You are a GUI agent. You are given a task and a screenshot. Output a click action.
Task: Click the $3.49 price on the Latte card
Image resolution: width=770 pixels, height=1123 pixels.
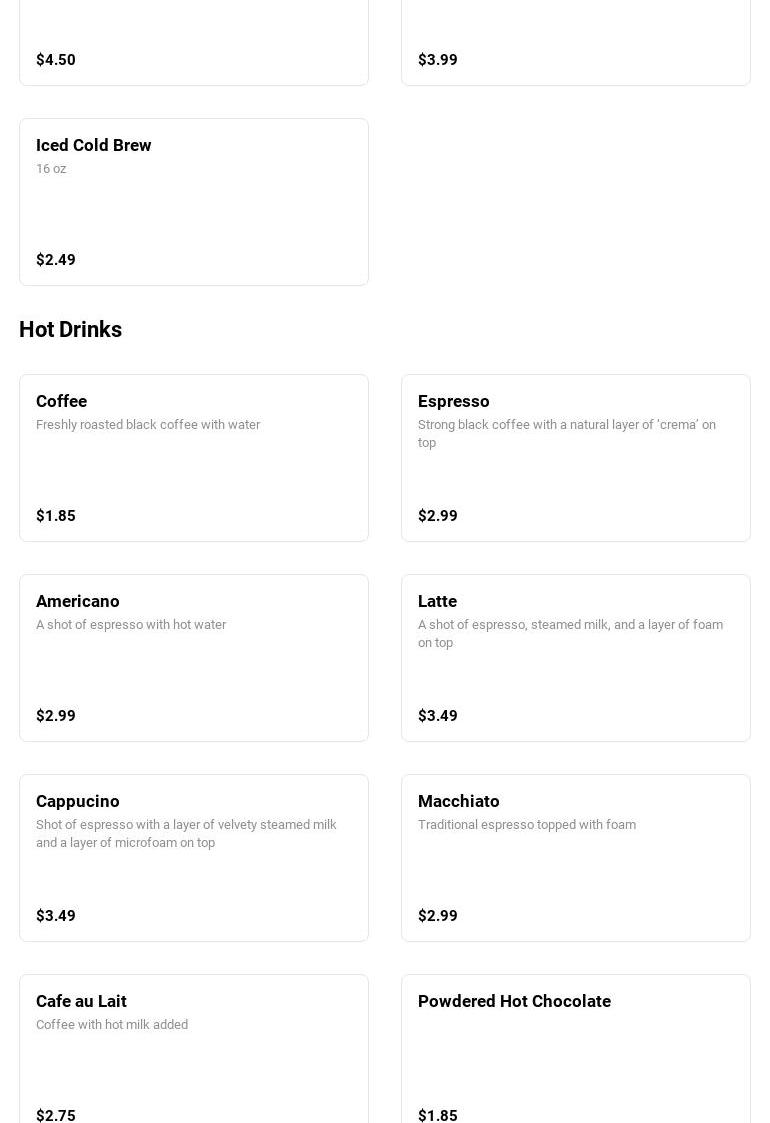438,716
